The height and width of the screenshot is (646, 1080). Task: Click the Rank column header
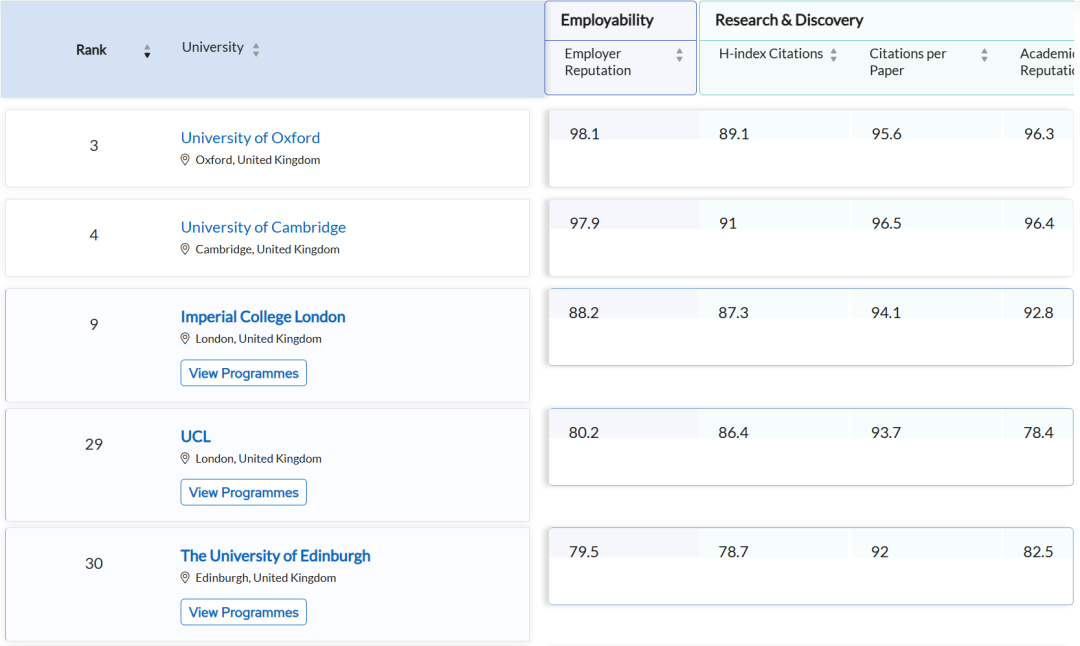click(x=91, y=50)
